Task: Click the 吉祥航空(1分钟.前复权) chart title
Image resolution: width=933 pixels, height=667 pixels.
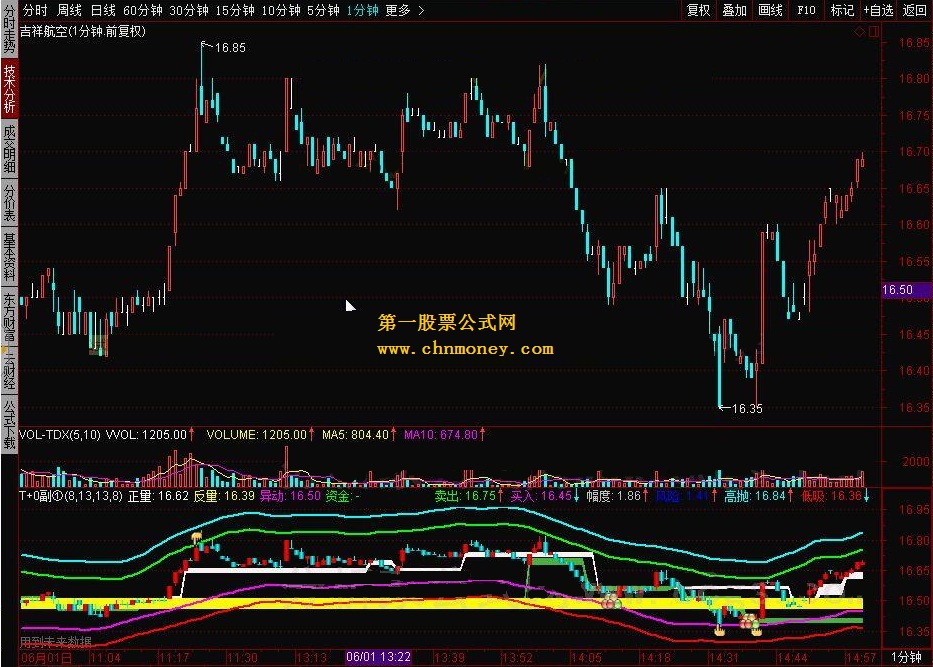Action: [83, 32]
